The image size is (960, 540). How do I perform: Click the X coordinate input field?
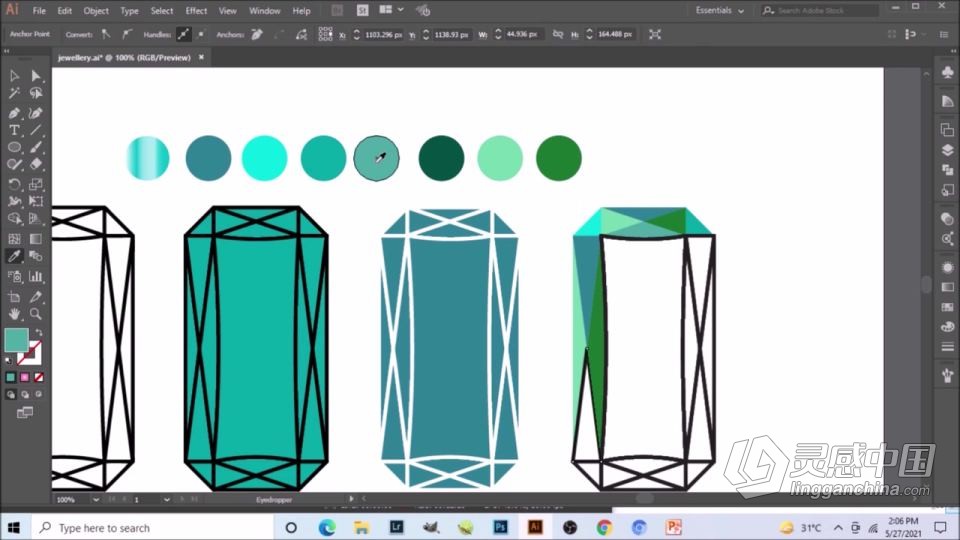pos(383,34)
